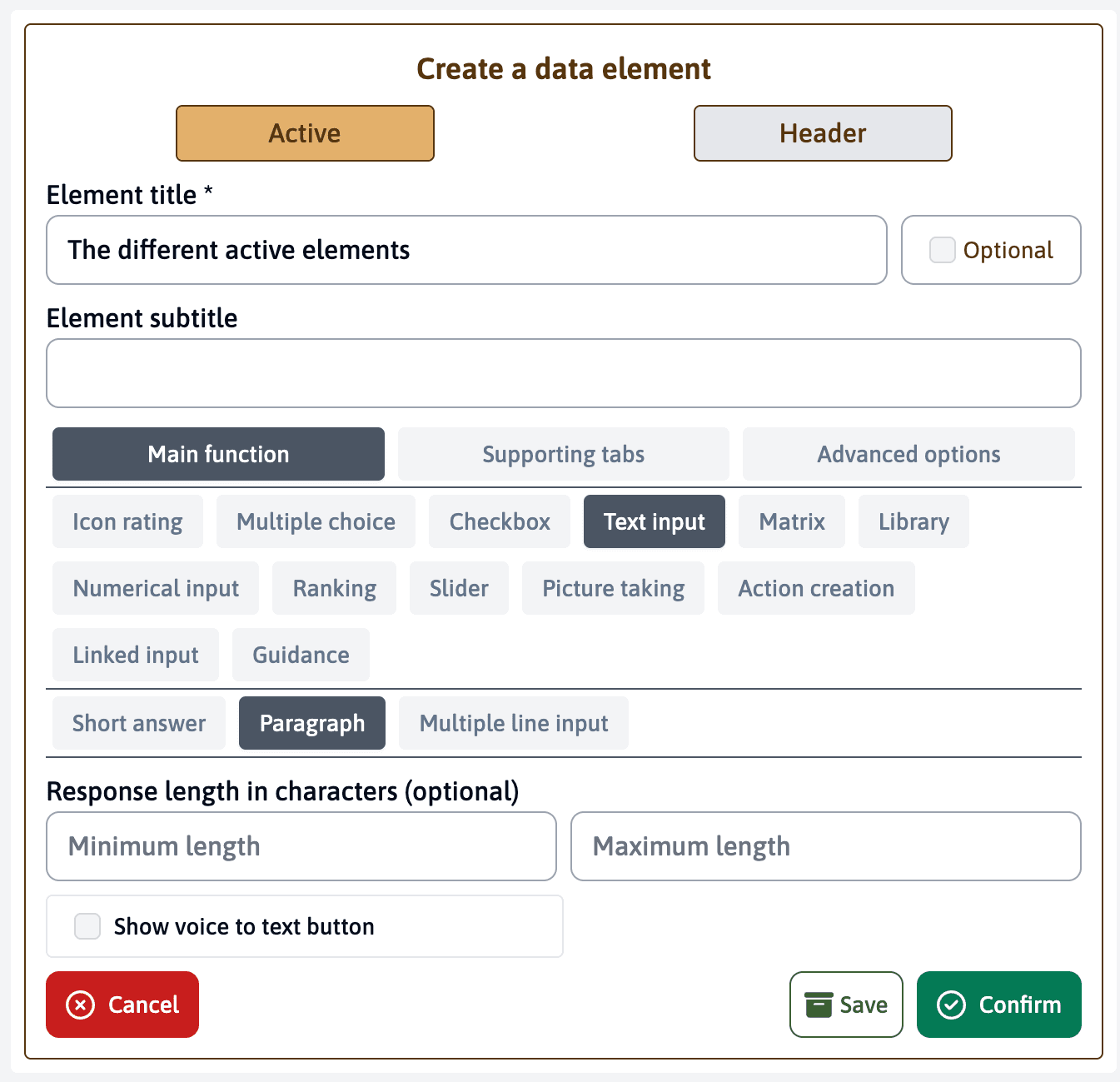Open the Advanced options tab
The width and height of the screenshot is (1120, 1082).
point(908,454)
